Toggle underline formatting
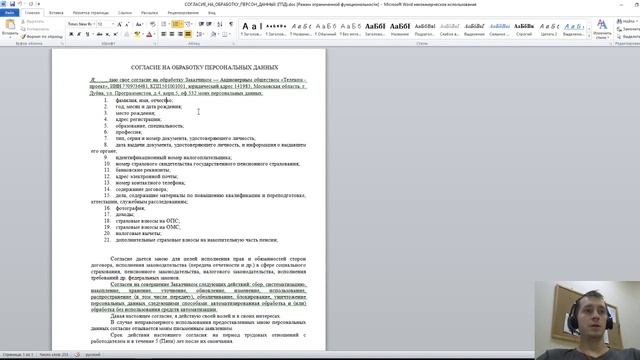The height and width of the screenshot is (360, 640). coord(87,34)
